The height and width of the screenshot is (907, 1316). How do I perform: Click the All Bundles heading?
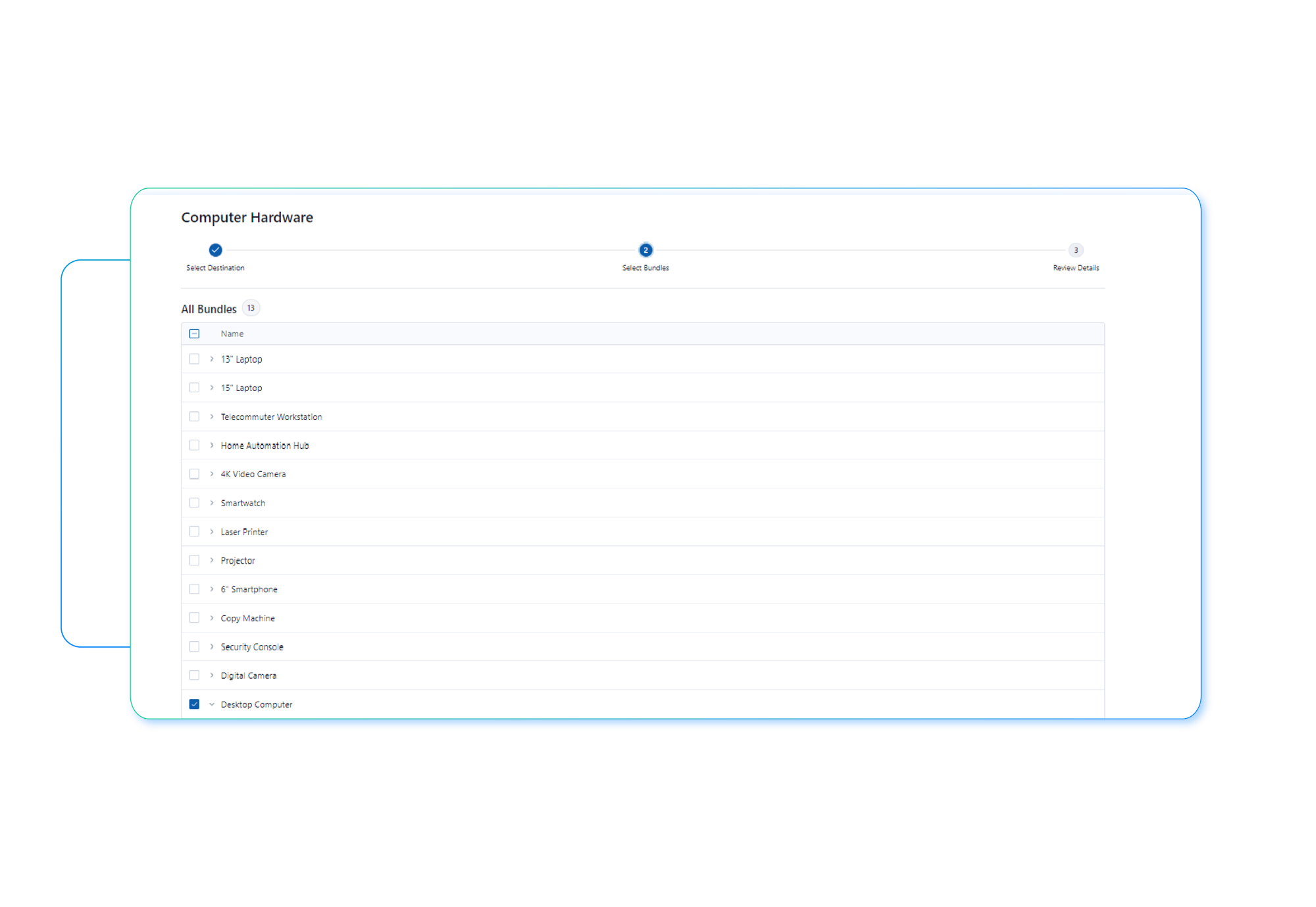point(209,309)
